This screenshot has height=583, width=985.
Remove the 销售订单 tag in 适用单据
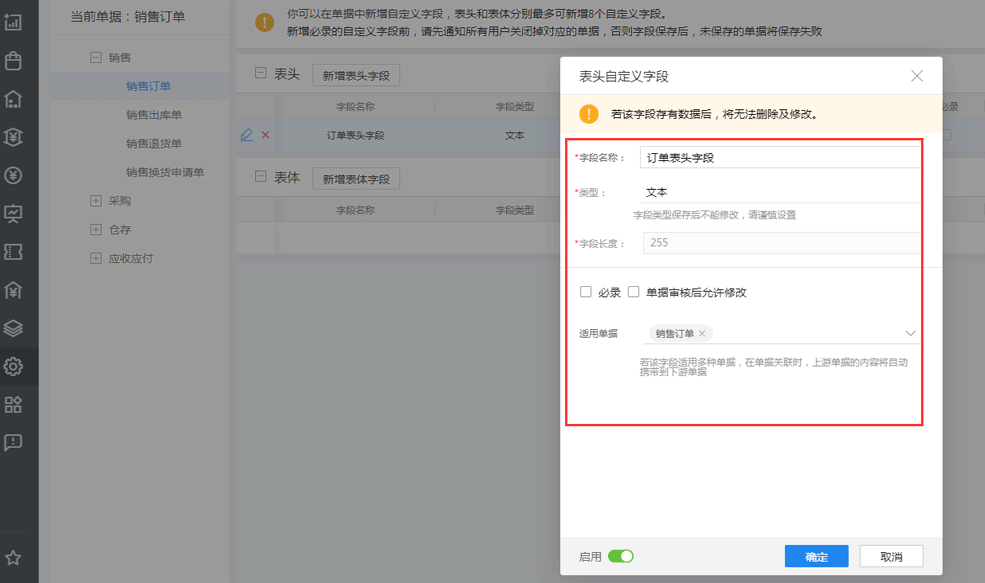click(x=704, y=332)
